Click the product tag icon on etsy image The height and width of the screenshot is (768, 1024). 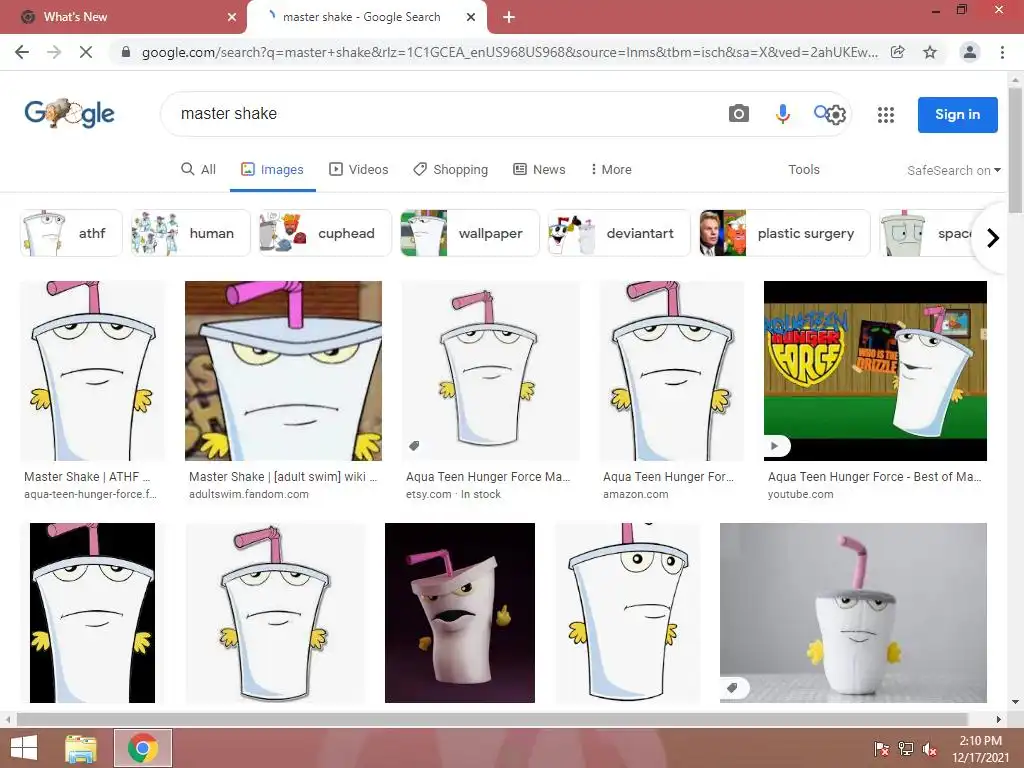414,446
